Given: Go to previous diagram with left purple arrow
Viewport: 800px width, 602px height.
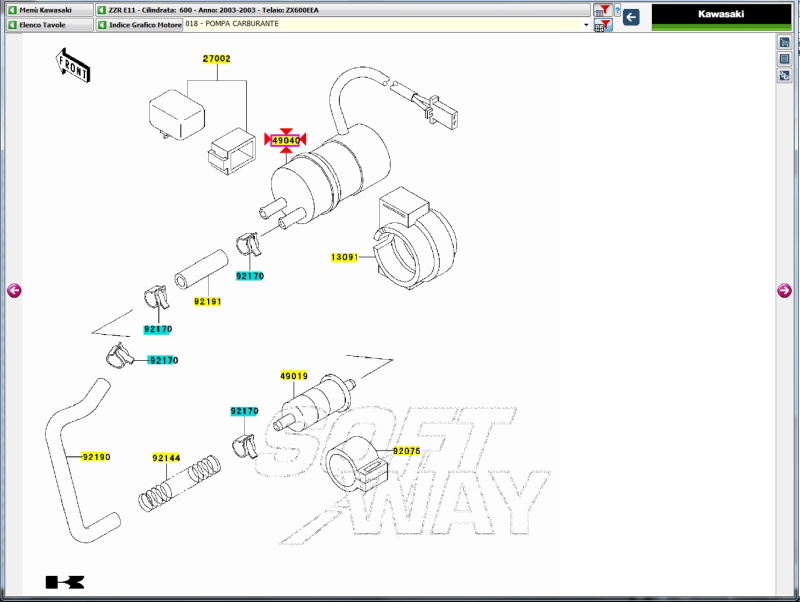Looking at the screenshot, I should click(13, 291).
